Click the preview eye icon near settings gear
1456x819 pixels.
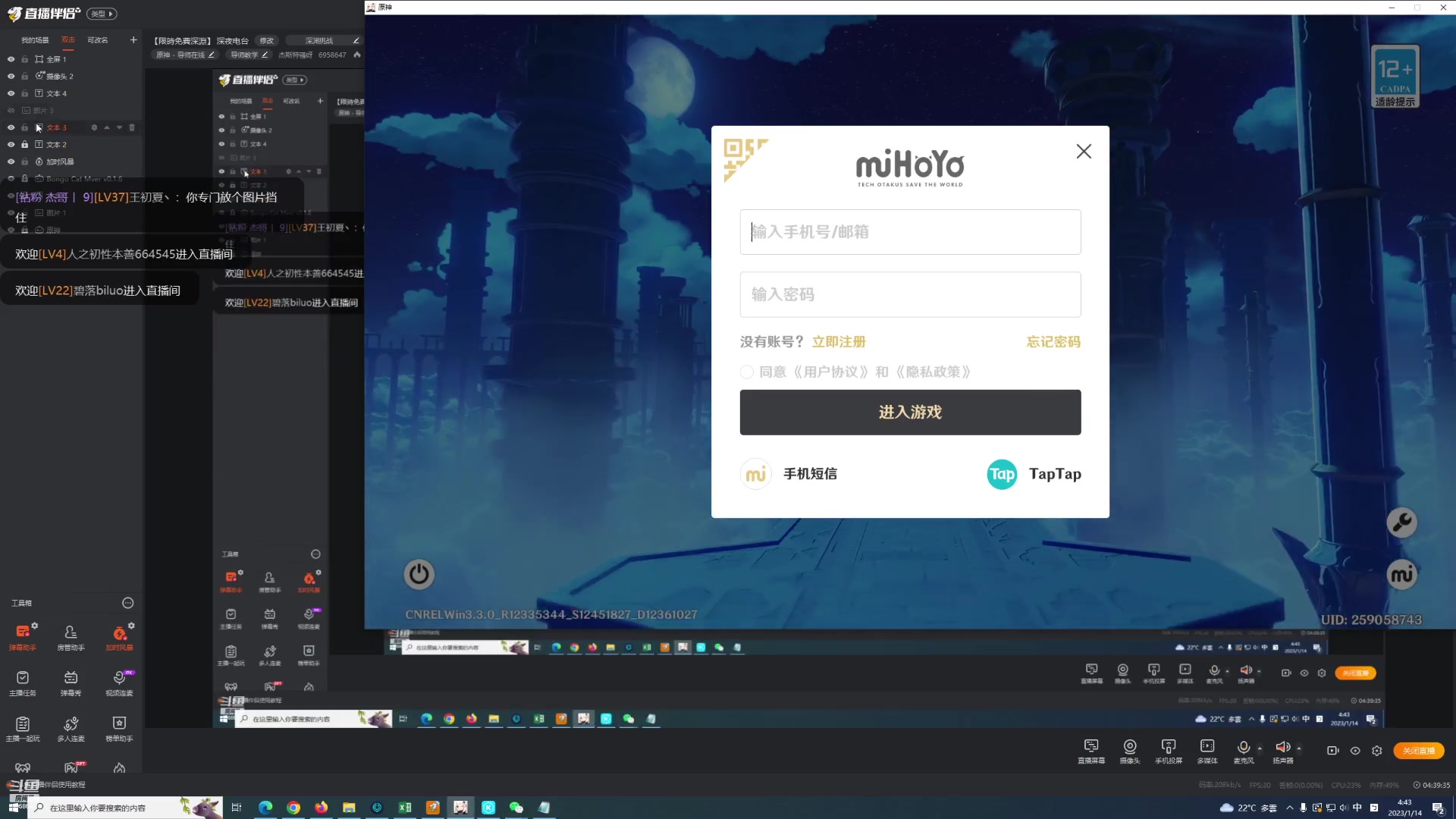(x=1355, y=751)
